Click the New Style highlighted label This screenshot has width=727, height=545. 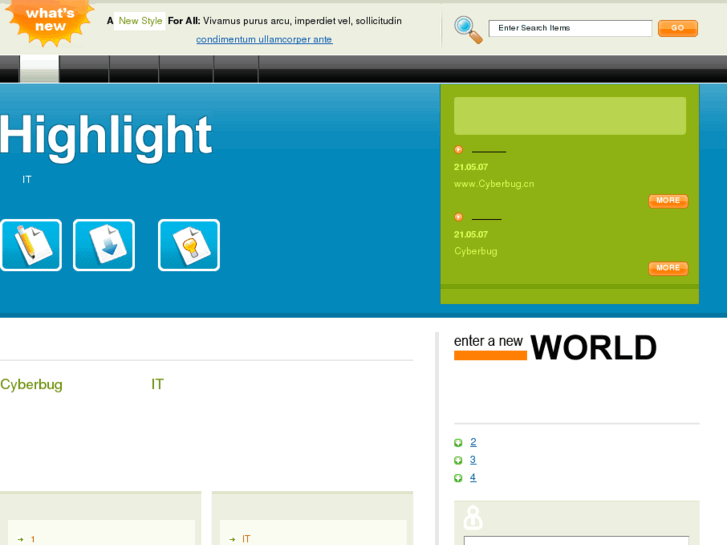point(140,21)
